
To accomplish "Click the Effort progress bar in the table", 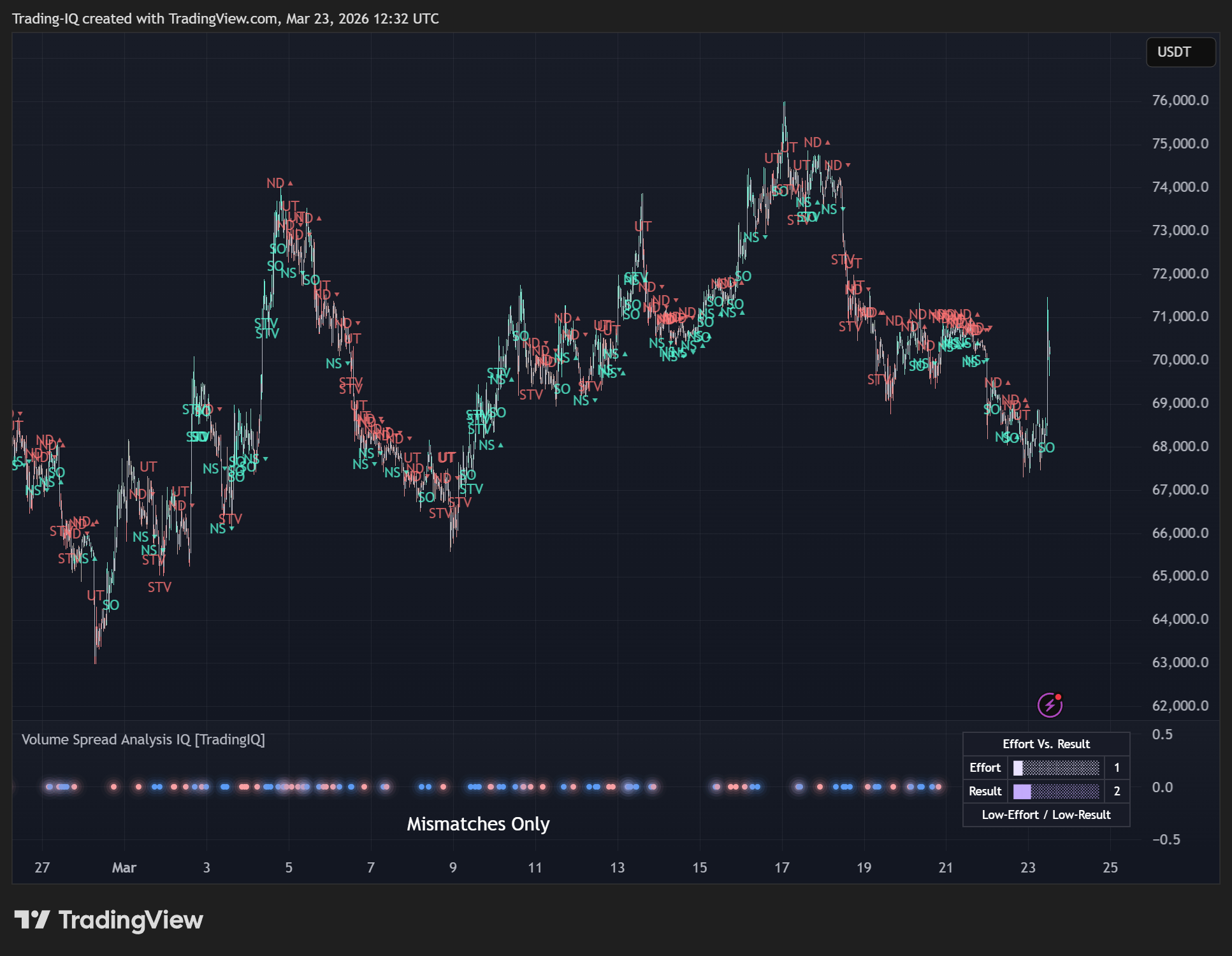I will [x=1057, y=767].
